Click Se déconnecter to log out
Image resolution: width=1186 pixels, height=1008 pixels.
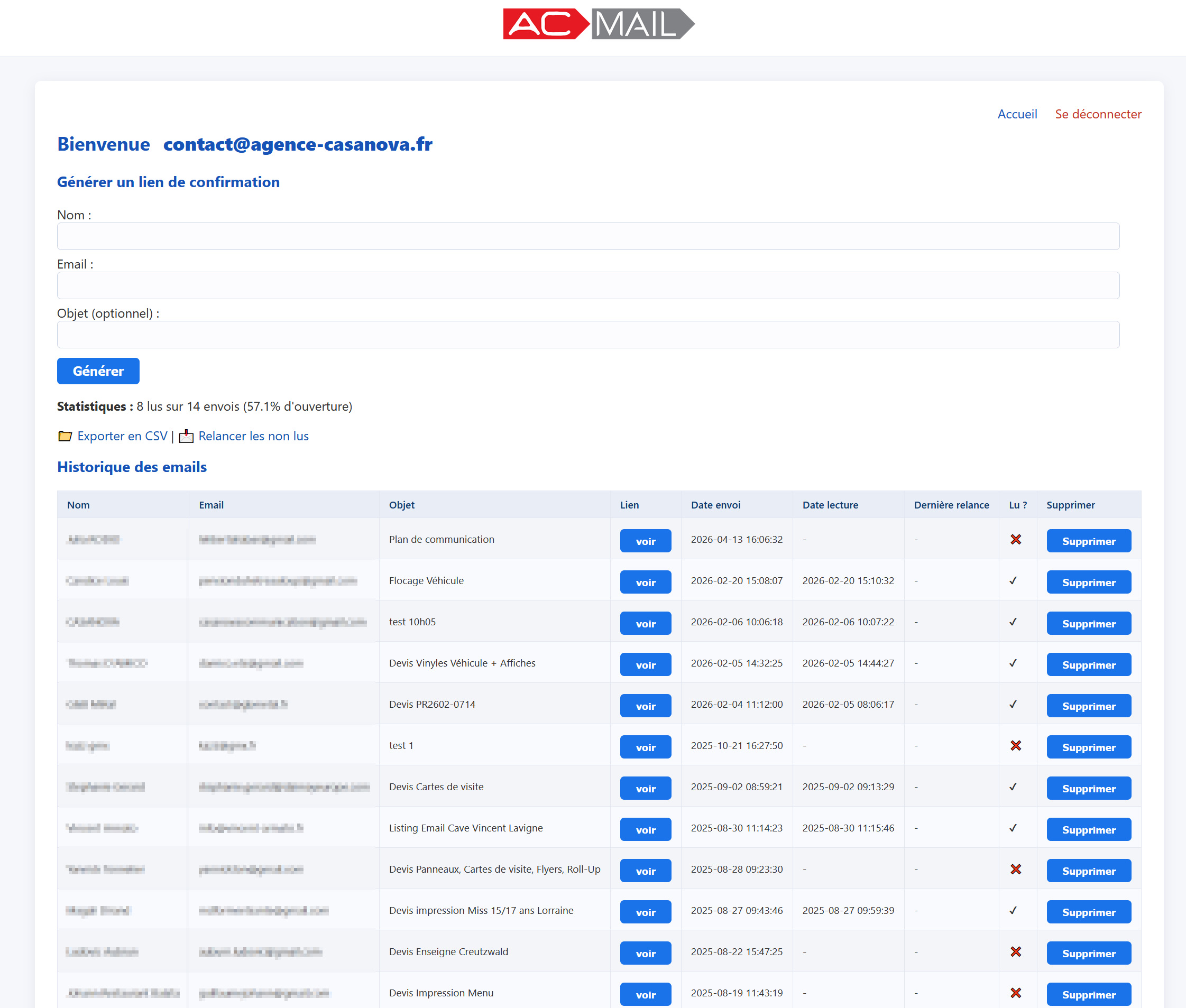pyautogui.click(x=1097, y=114)
